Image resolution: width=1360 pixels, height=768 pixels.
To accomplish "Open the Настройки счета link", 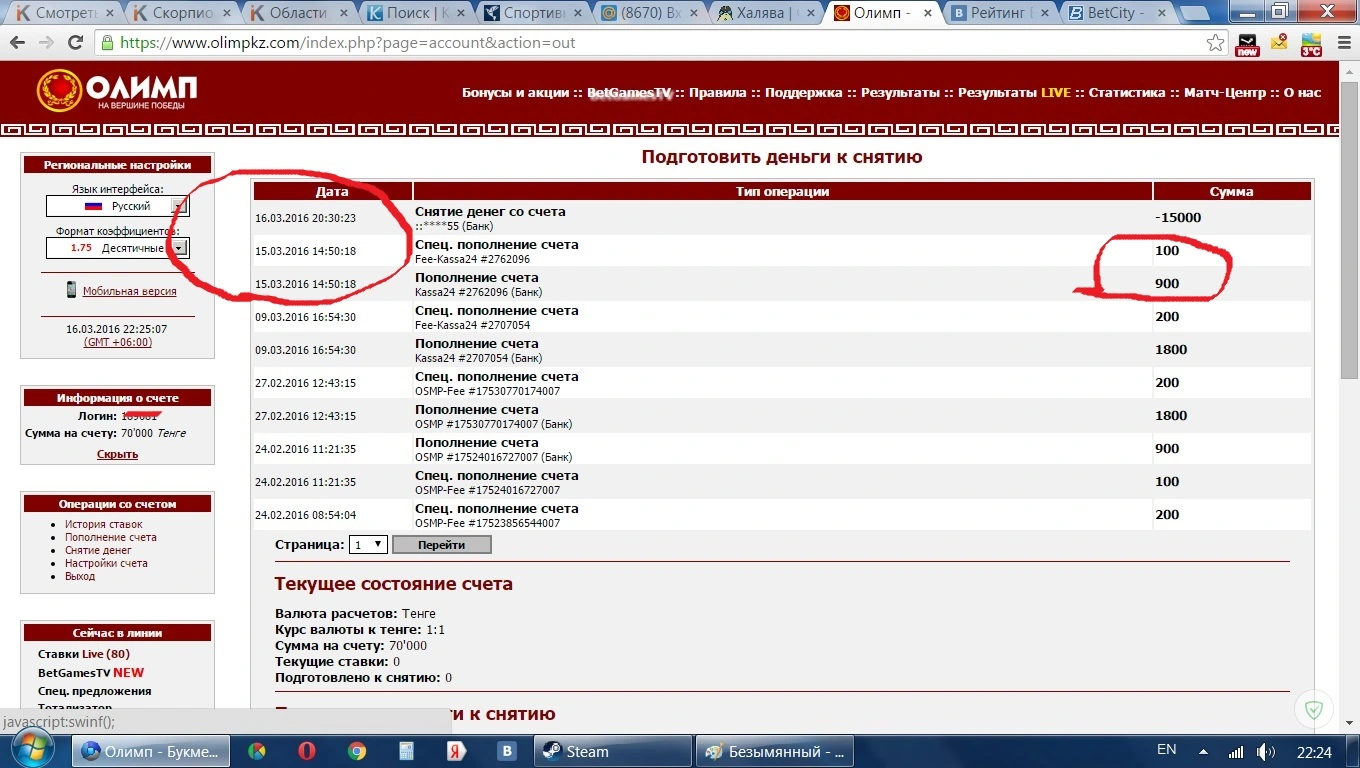I will [106, 563].
